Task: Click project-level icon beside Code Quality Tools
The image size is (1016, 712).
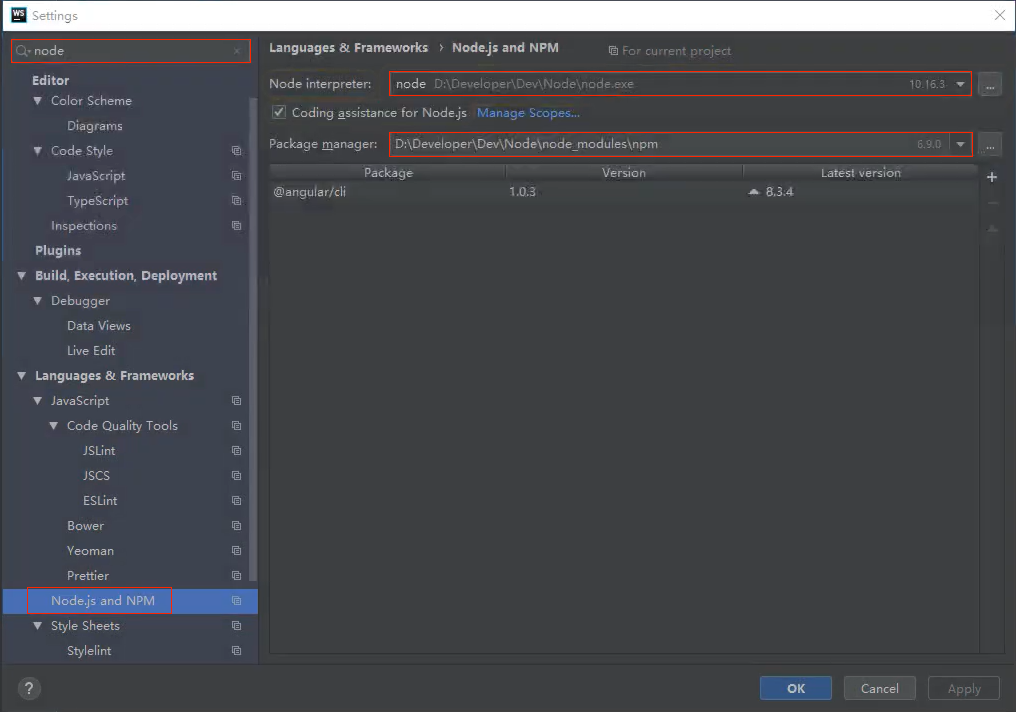Action: [x=237, y=426]
